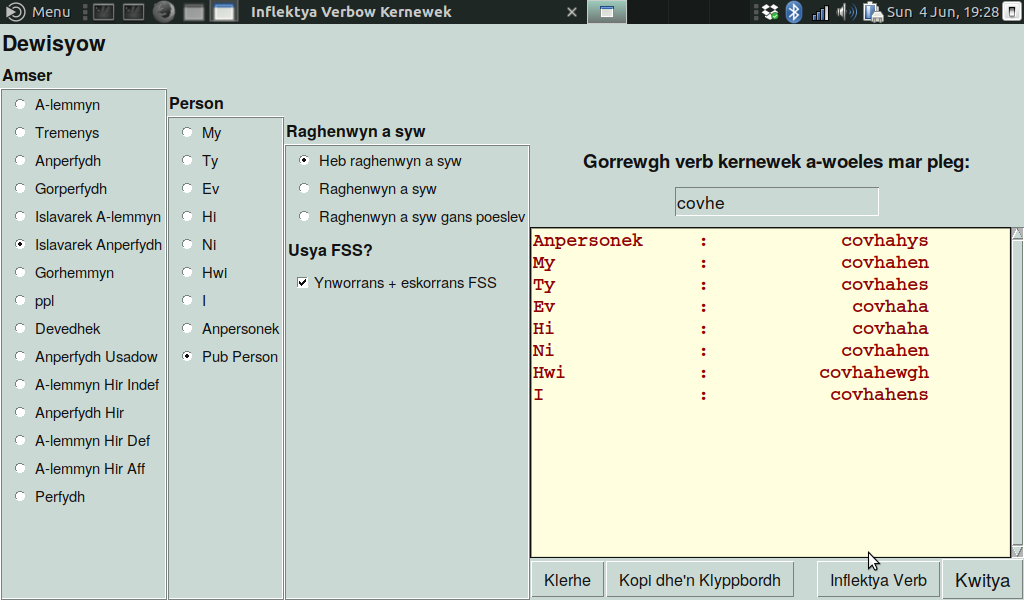This screenshot has width=1024, height=600.
Task: Choose the Gorperfydh tense radio button
Action: pyautogui.click(x=20, y=189)
